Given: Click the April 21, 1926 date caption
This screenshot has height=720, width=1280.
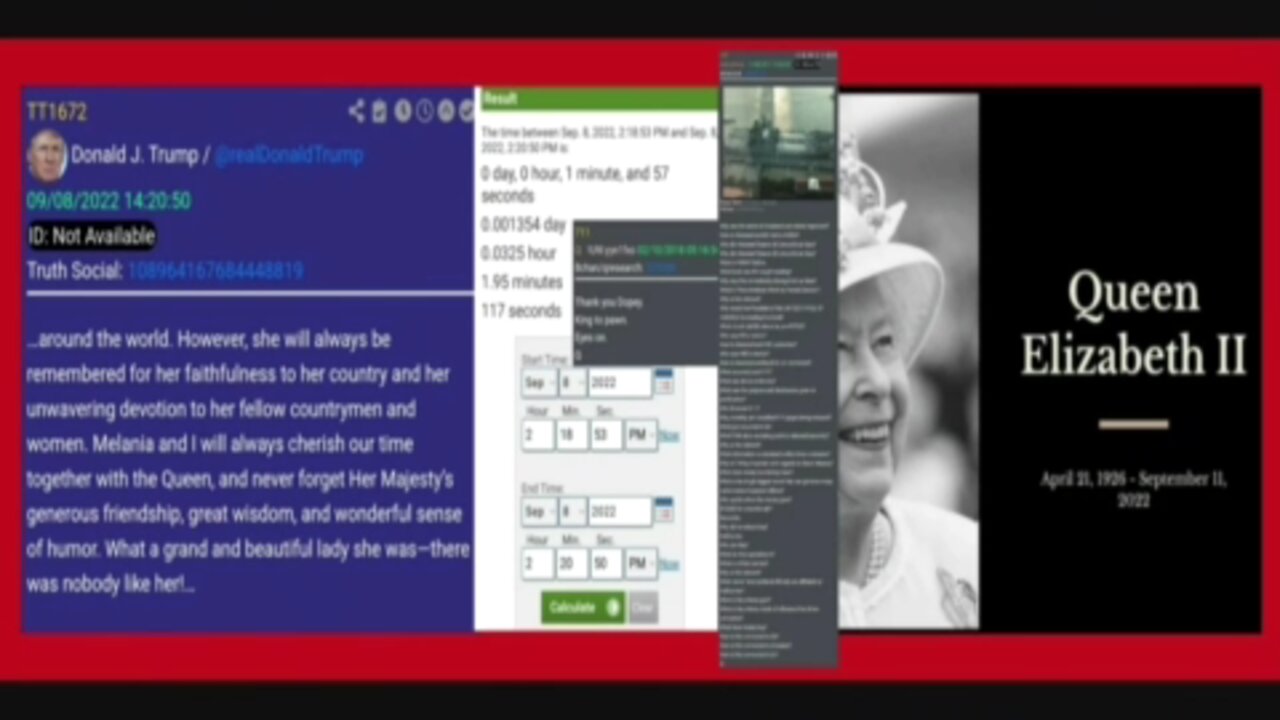Looking at the screenshot, I should (1133, 489).
